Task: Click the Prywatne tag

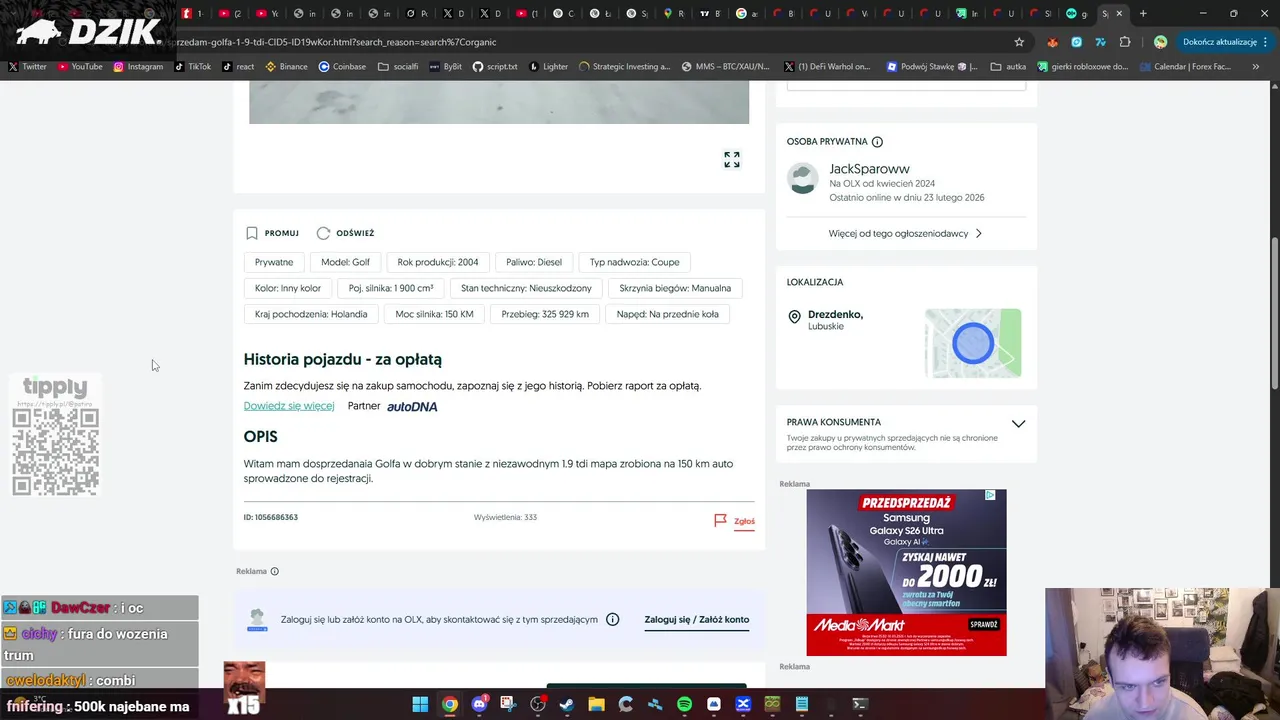Action: 274,262
